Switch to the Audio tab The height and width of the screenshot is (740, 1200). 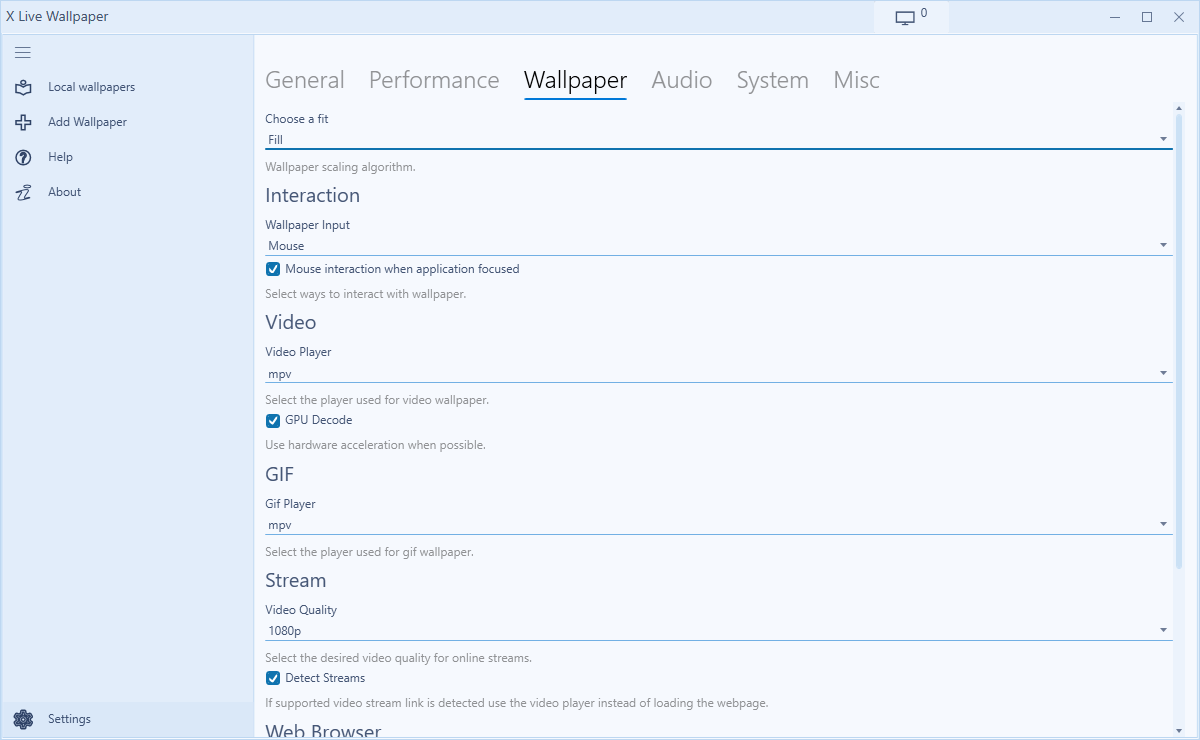[x=681, y=80]
